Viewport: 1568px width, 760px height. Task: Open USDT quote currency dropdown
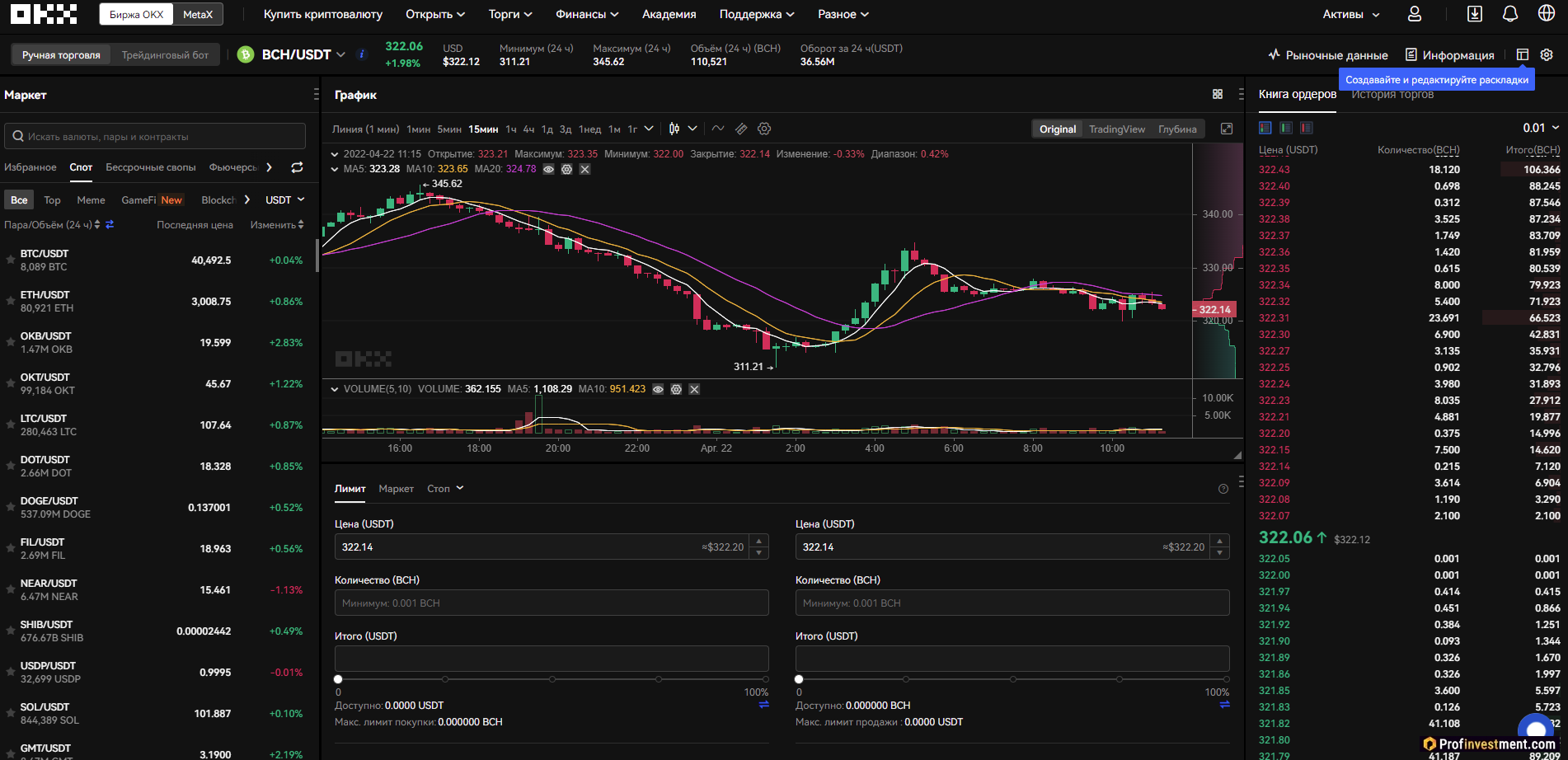point(285,199)
